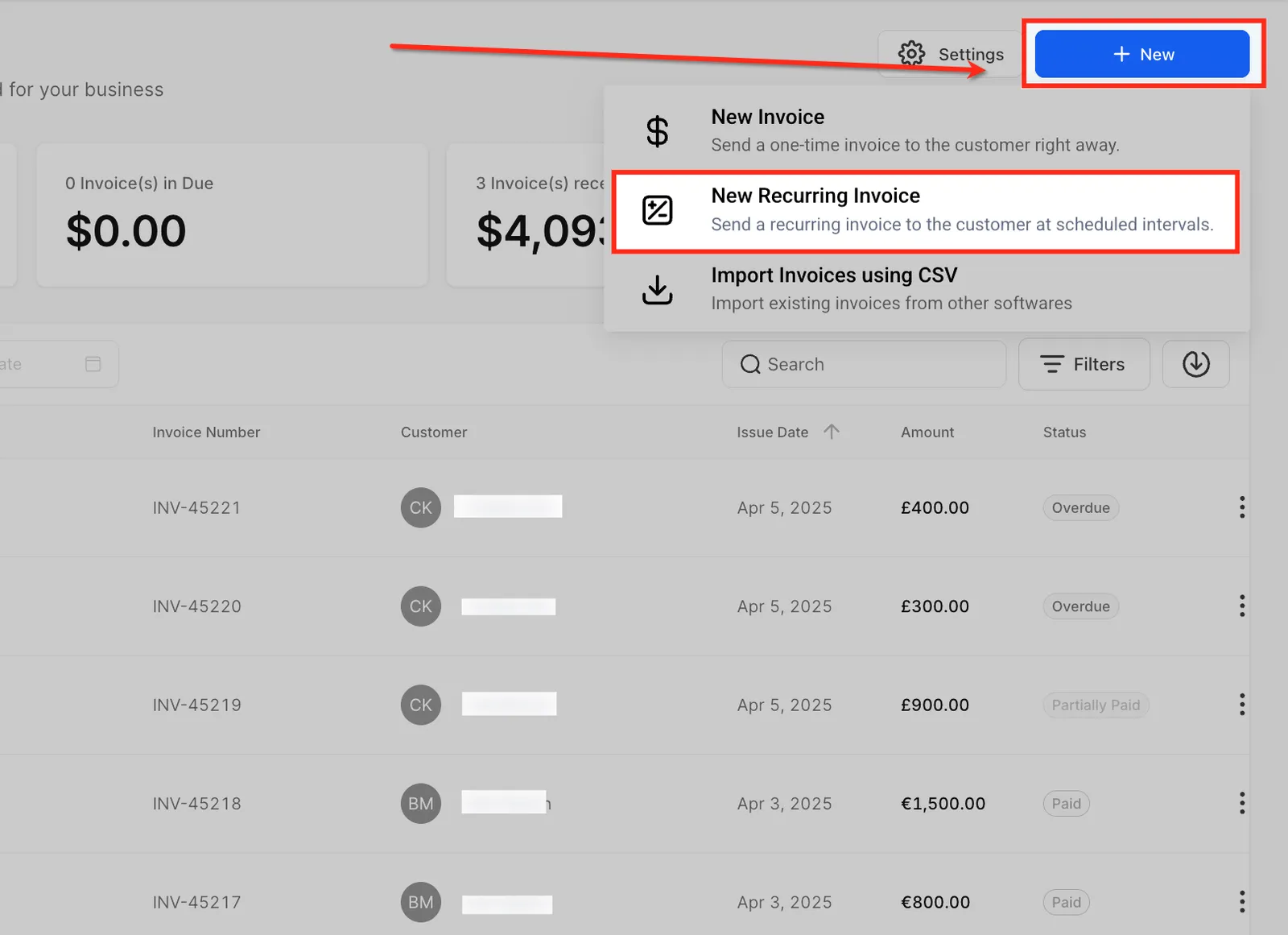Viewport: 1288px width, 935px height.
Task: Click the Partially Paid status badge
Action: pos(1096,705)
